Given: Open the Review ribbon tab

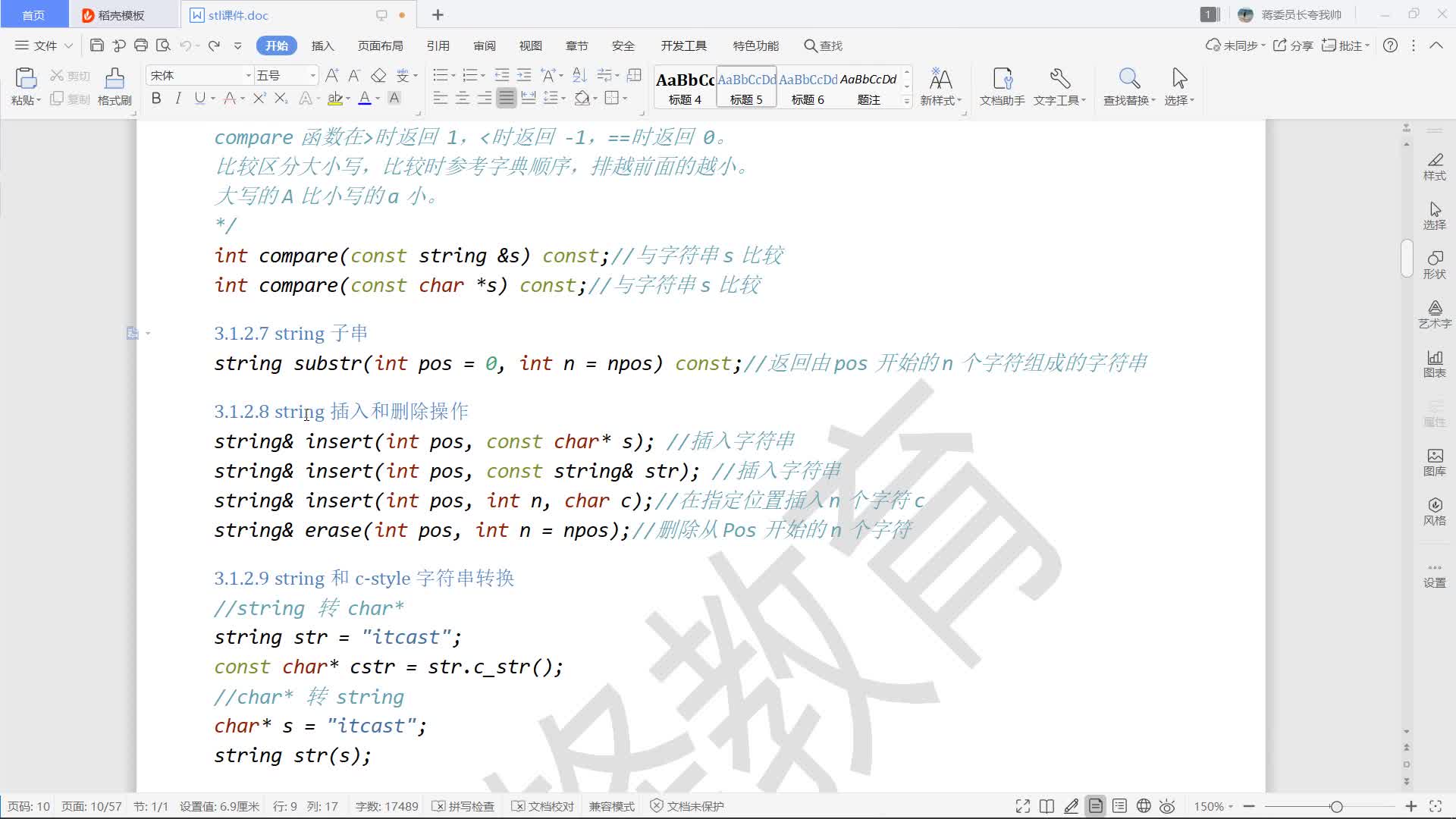Looking at the screenshot, I should point(485,45).
